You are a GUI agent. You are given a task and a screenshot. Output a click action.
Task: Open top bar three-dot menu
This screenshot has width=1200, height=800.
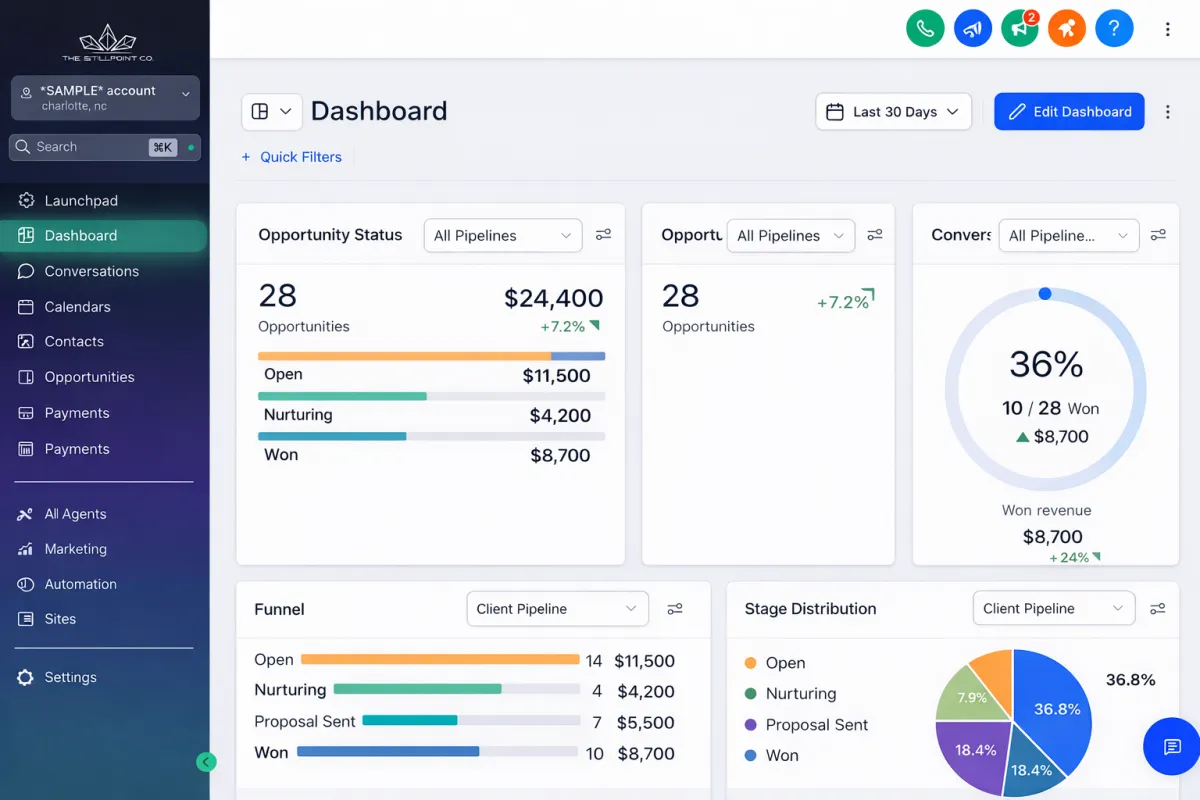[1167, 30]
